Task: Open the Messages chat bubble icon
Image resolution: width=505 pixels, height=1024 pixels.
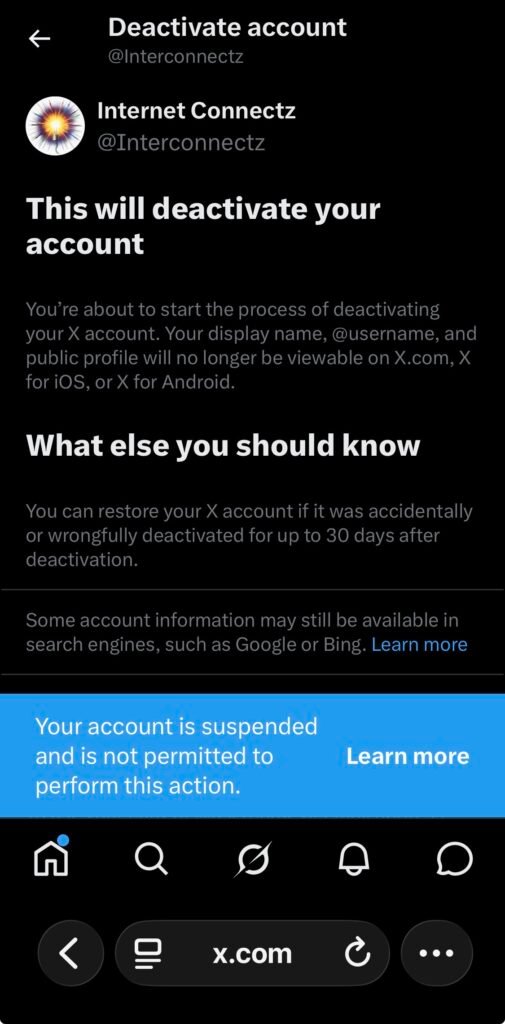Action: pos(454,859)
